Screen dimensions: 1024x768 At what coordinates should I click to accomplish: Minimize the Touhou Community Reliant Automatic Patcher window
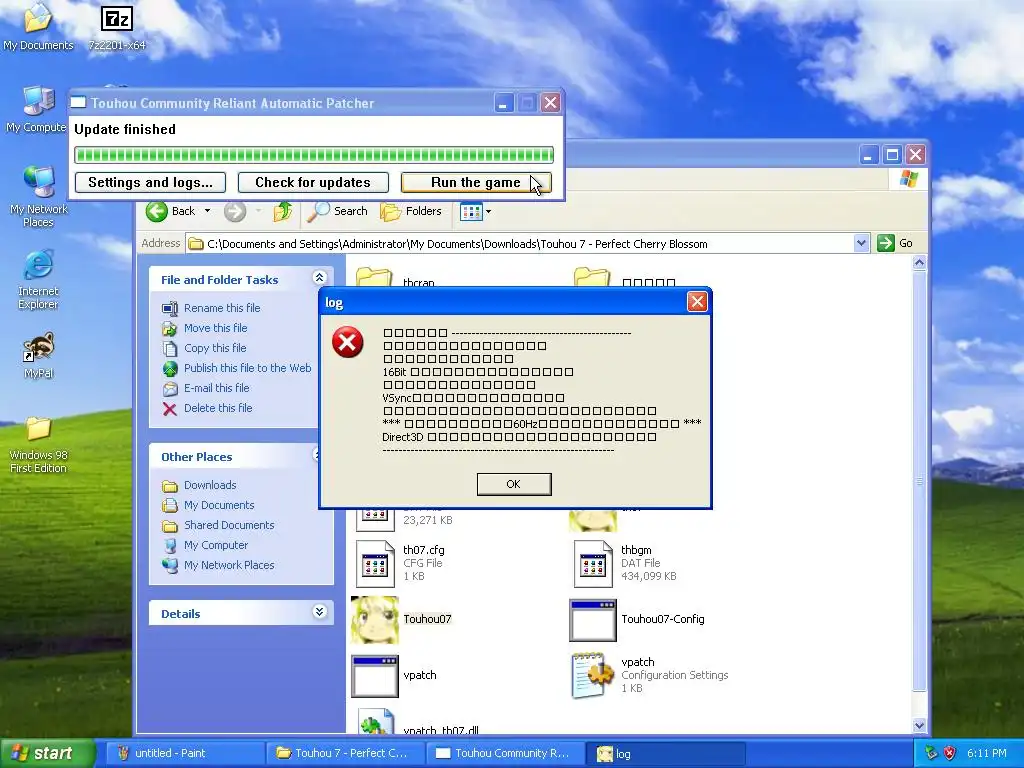point(504,103)
